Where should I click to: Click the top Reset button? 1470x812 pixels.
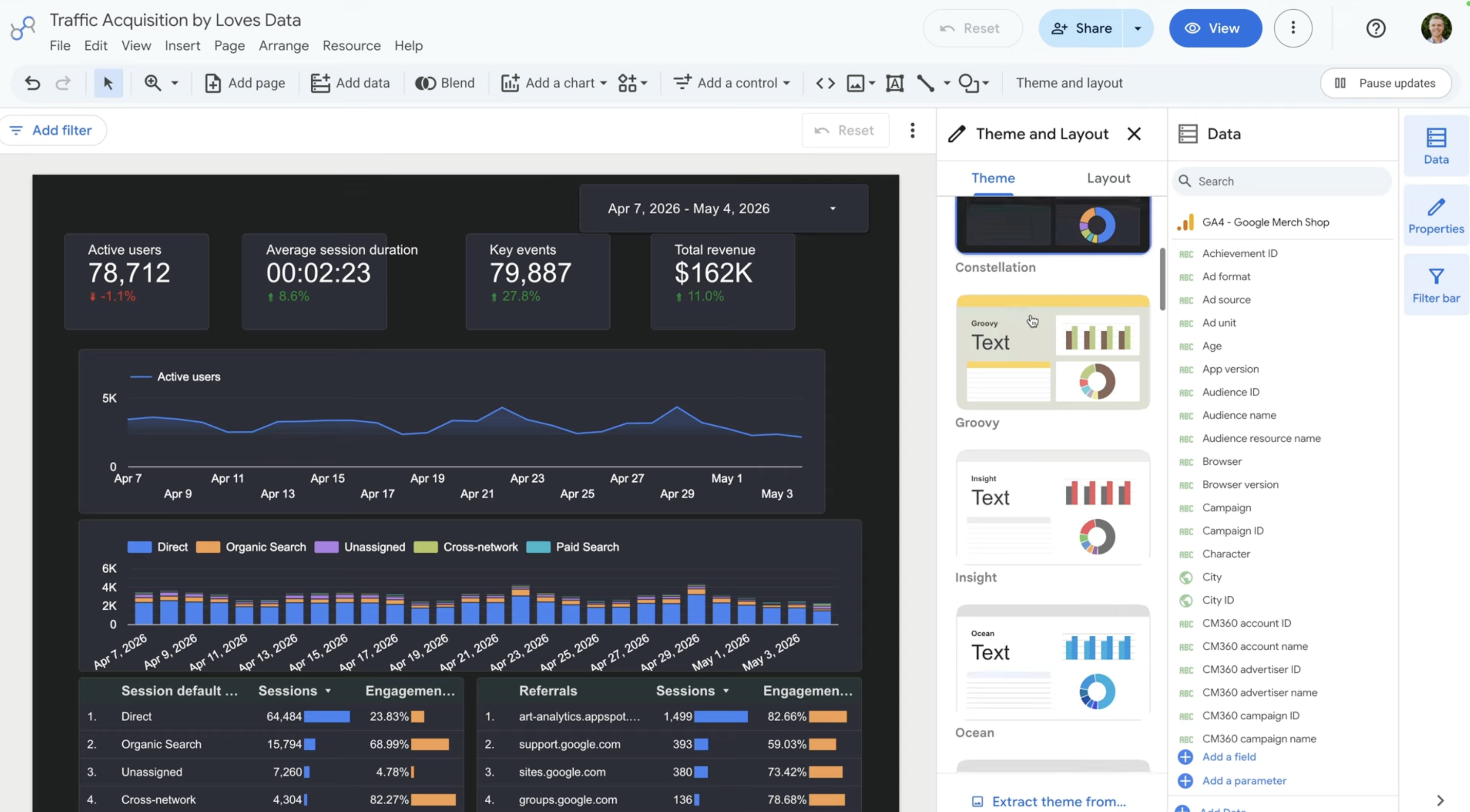tap(972, 28)
